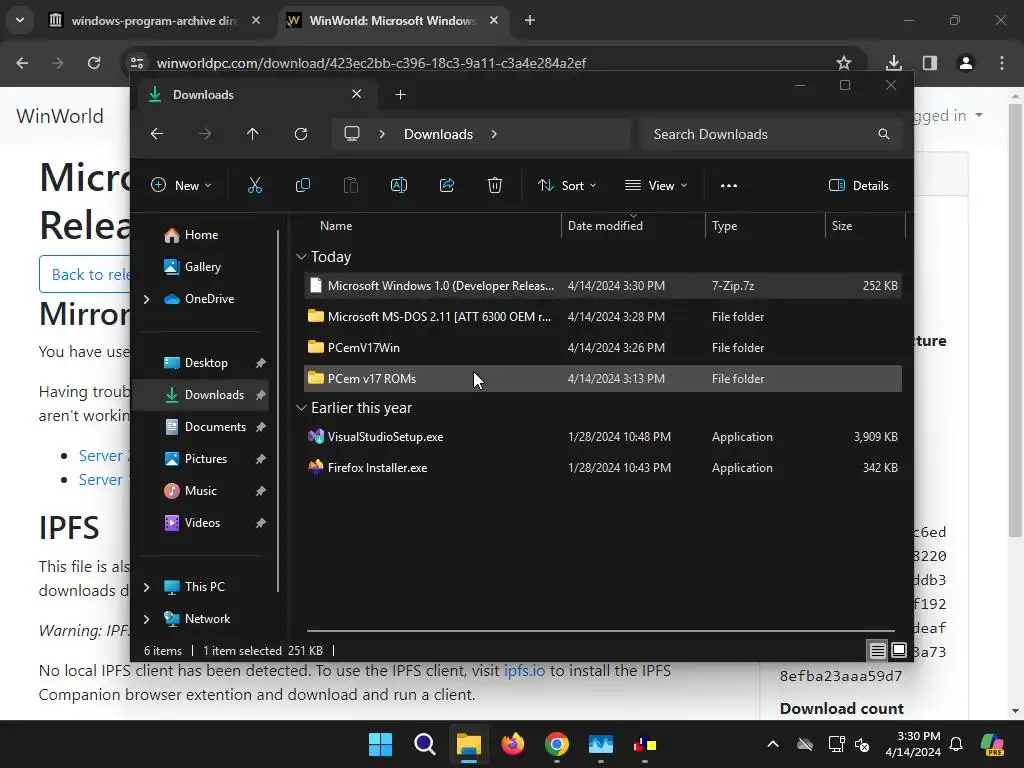1024x768 pixels.
Task: Open Chrome three-dot menu
Action: point(1002,63)
